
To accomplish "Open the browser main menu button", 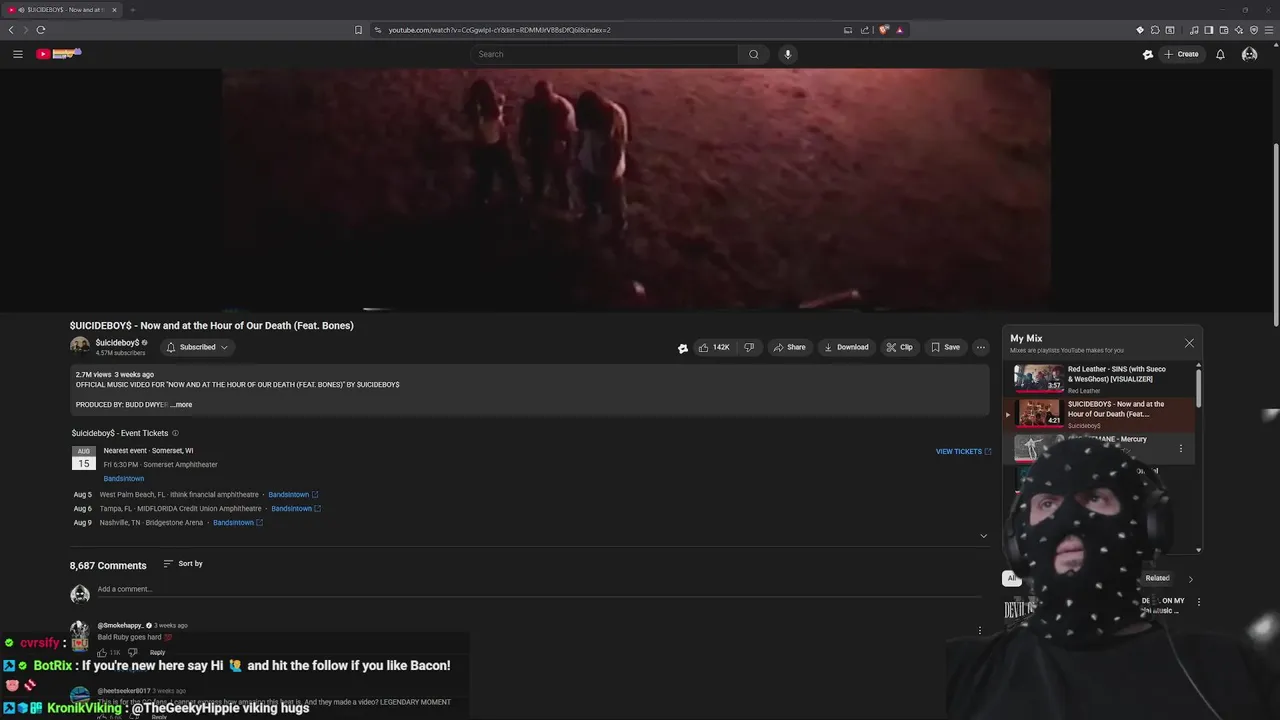I will (x=1269, y=30).
